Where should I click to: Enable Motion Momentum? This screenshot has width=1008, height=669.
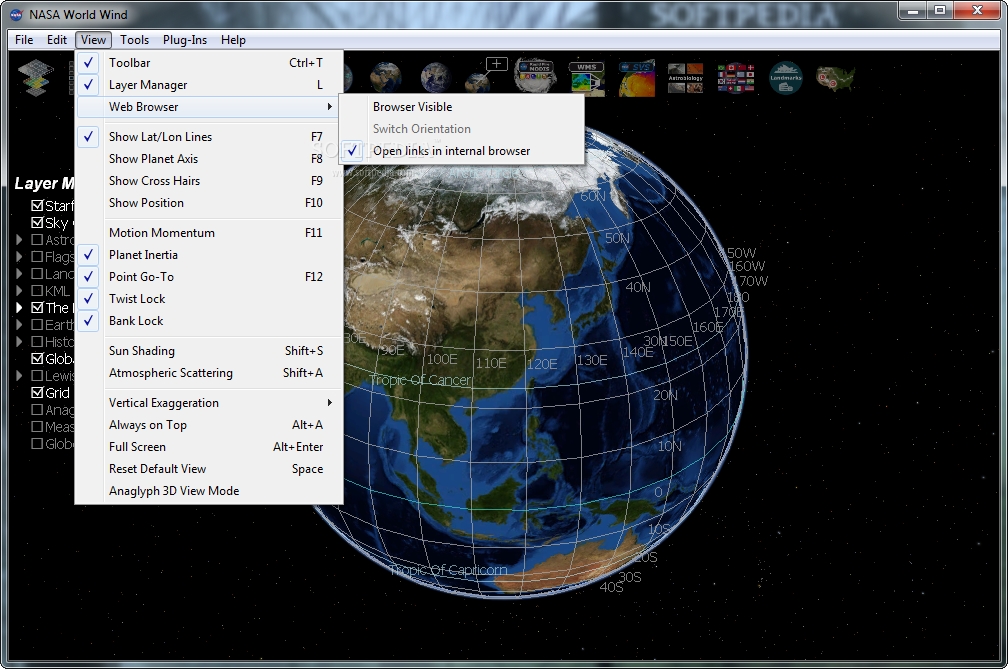point(209,233)
